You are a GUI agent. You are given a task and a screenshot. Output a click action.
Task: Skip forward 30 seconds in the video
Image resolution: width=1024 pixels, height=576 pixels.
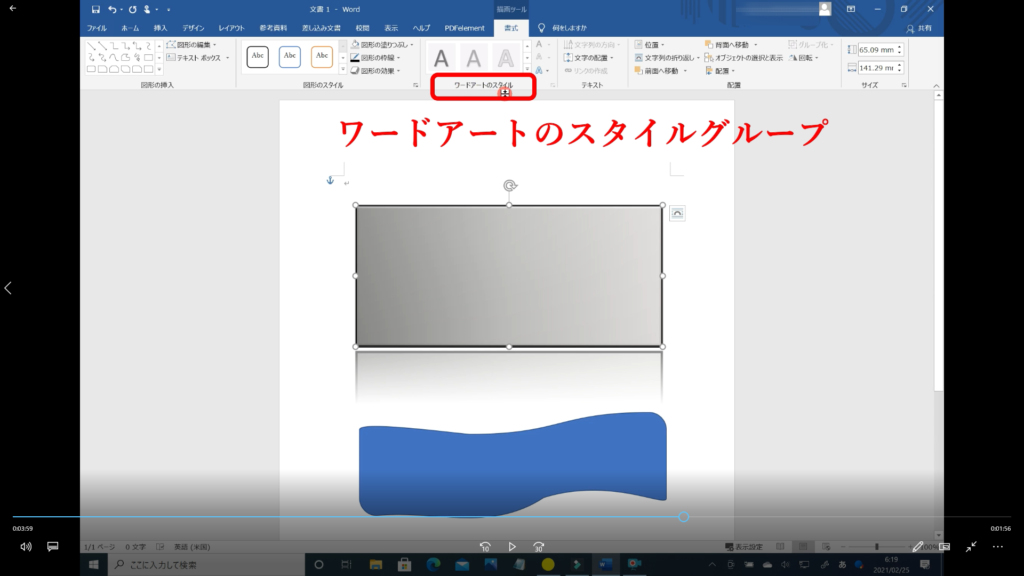pyautogui.click(x=539, y=547)
